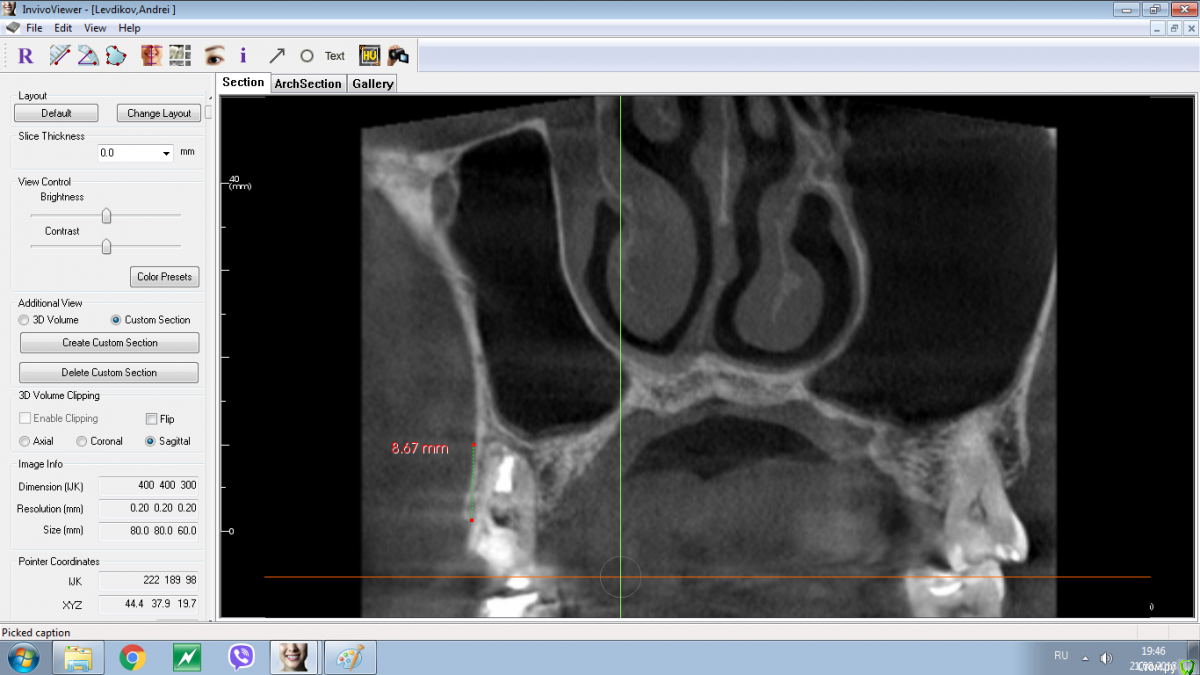This screenshot has width=1200, height=675.
Task: Click the video camera capture icon
Action: [398, 56]
